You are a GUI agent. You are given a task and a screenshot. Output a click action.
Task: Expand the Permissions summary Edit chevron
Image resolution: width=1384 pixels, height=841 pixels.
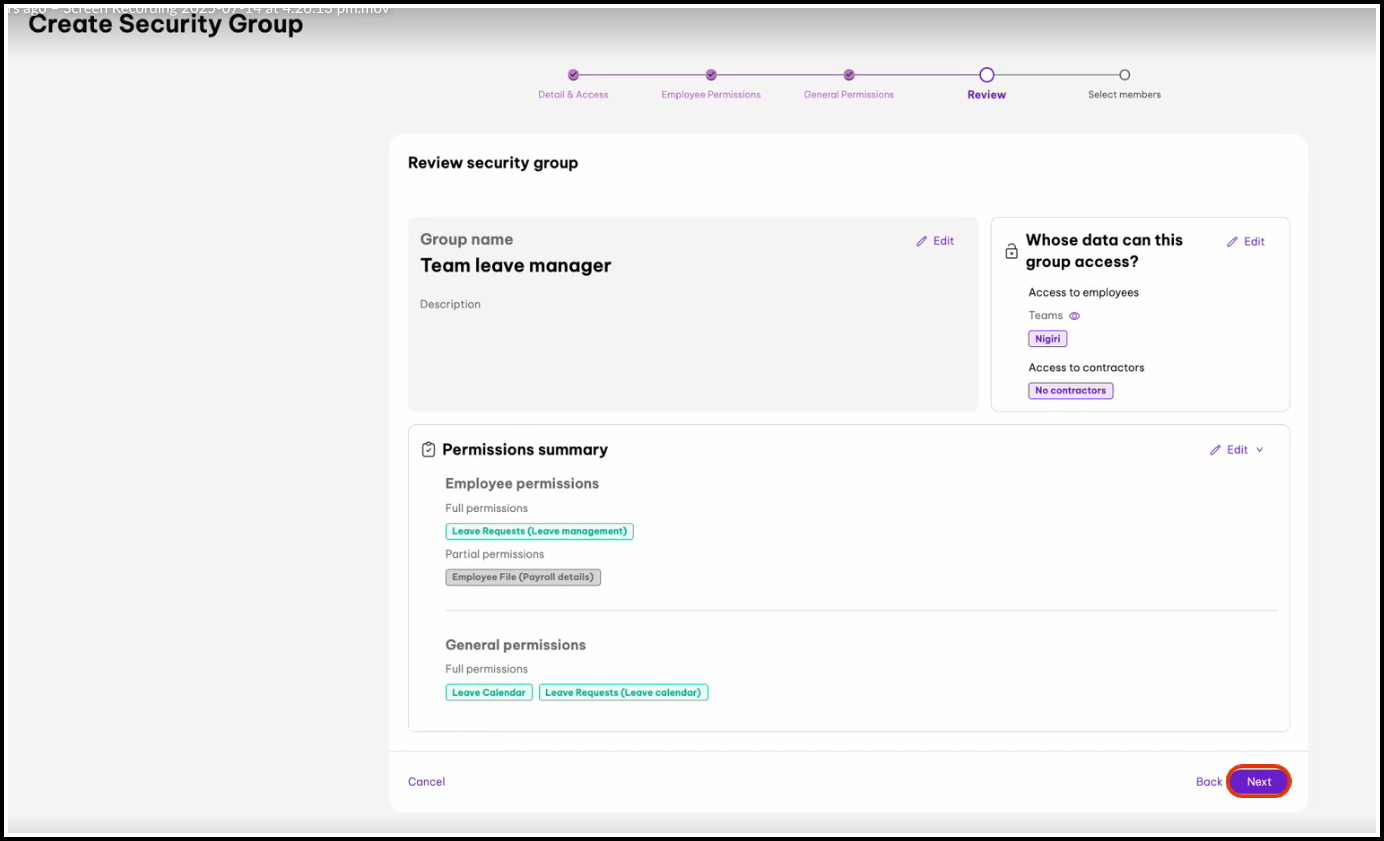[x=1259, y=450]
